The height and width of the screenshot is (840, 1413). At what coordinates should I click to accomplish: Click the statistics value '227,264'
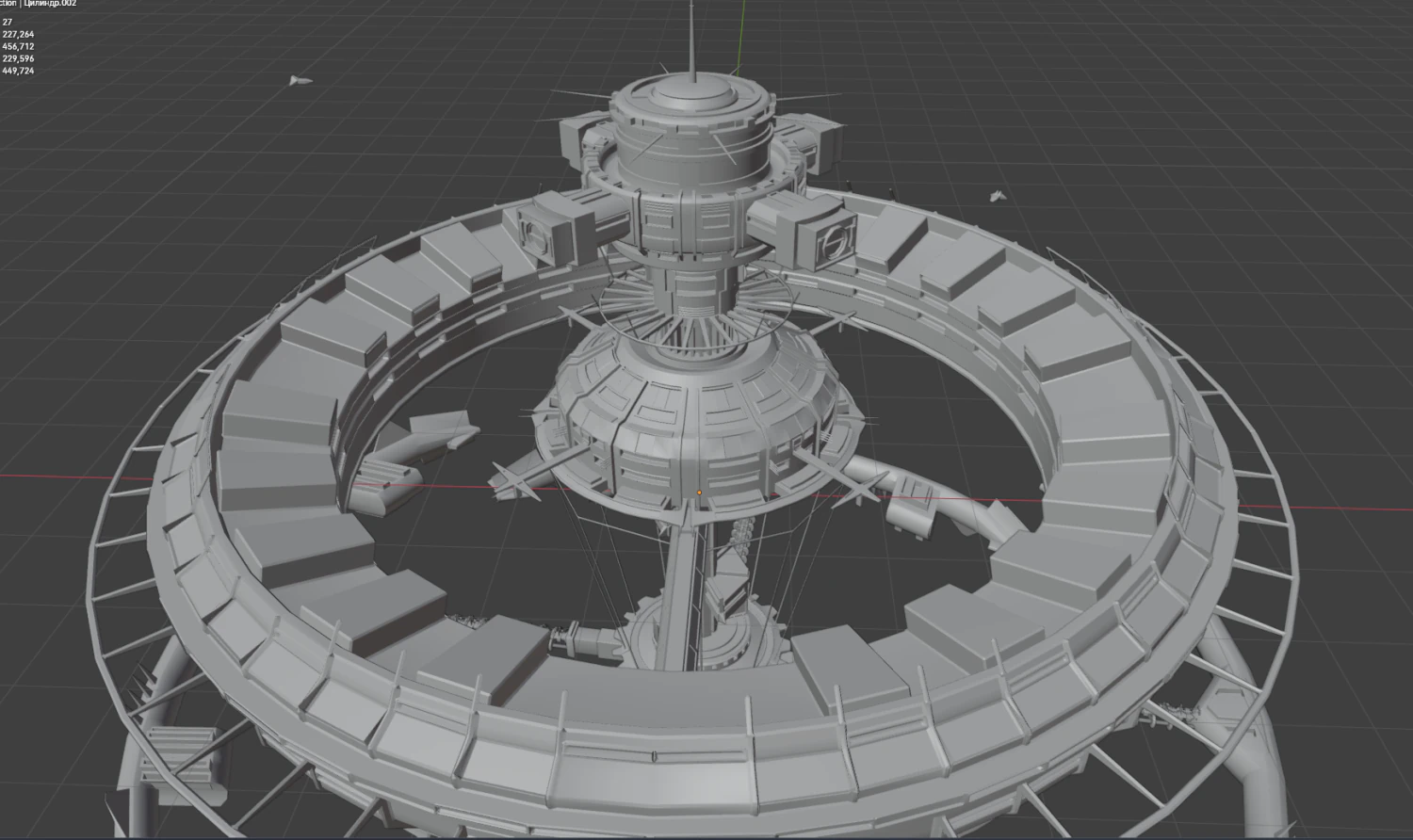18,34
